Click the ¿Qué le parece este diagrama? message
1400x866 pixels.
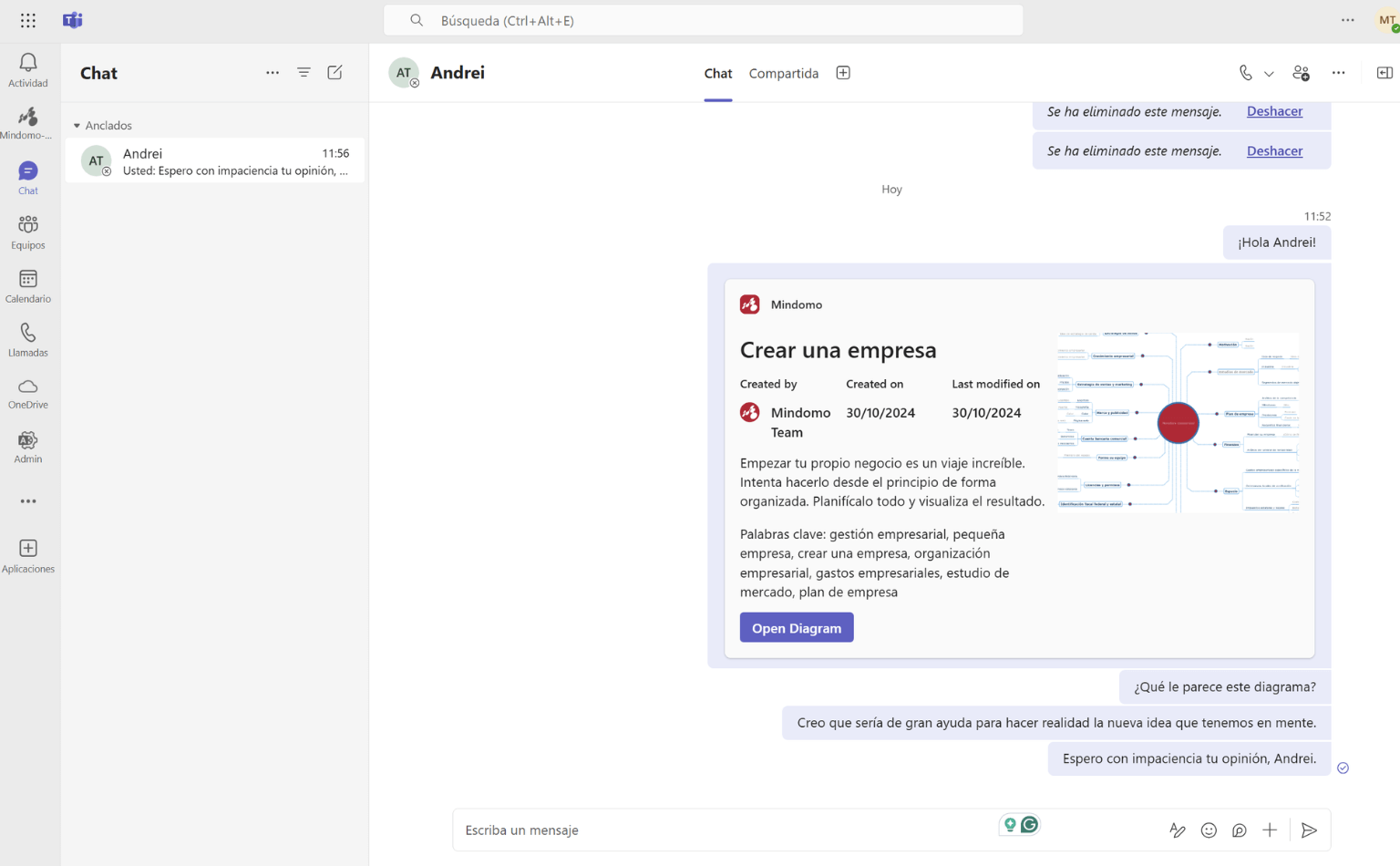coord(1224,687)
